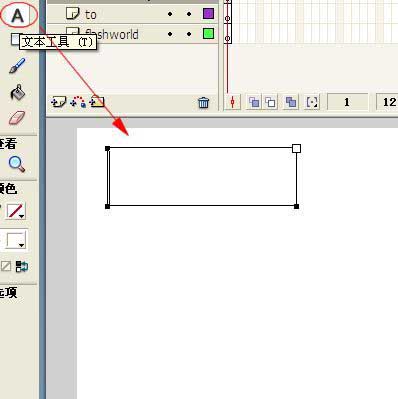
Task: Click the No Color button
Action: 6,266
